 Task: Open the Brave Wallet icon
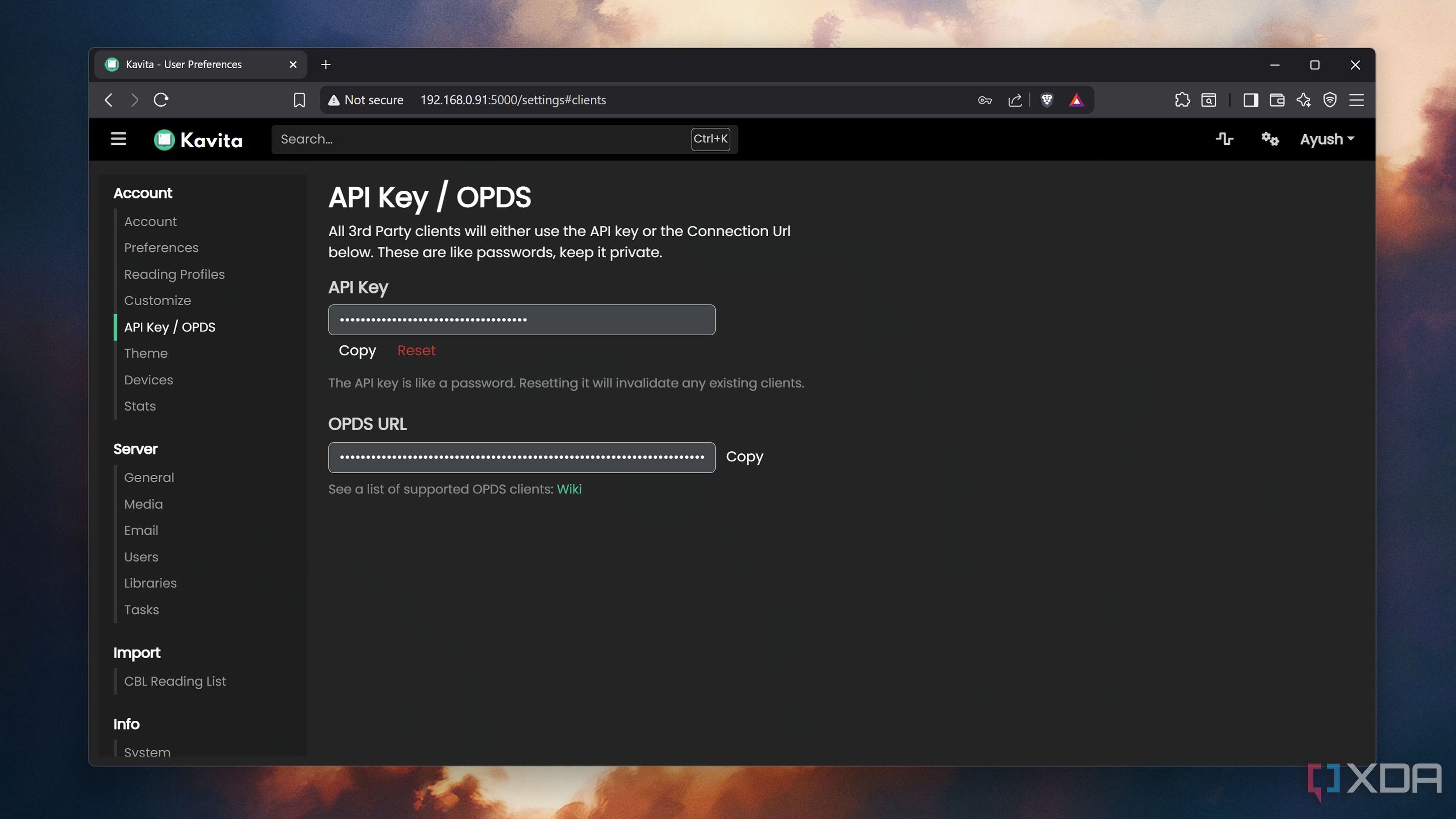click(x=1277, y=100)
